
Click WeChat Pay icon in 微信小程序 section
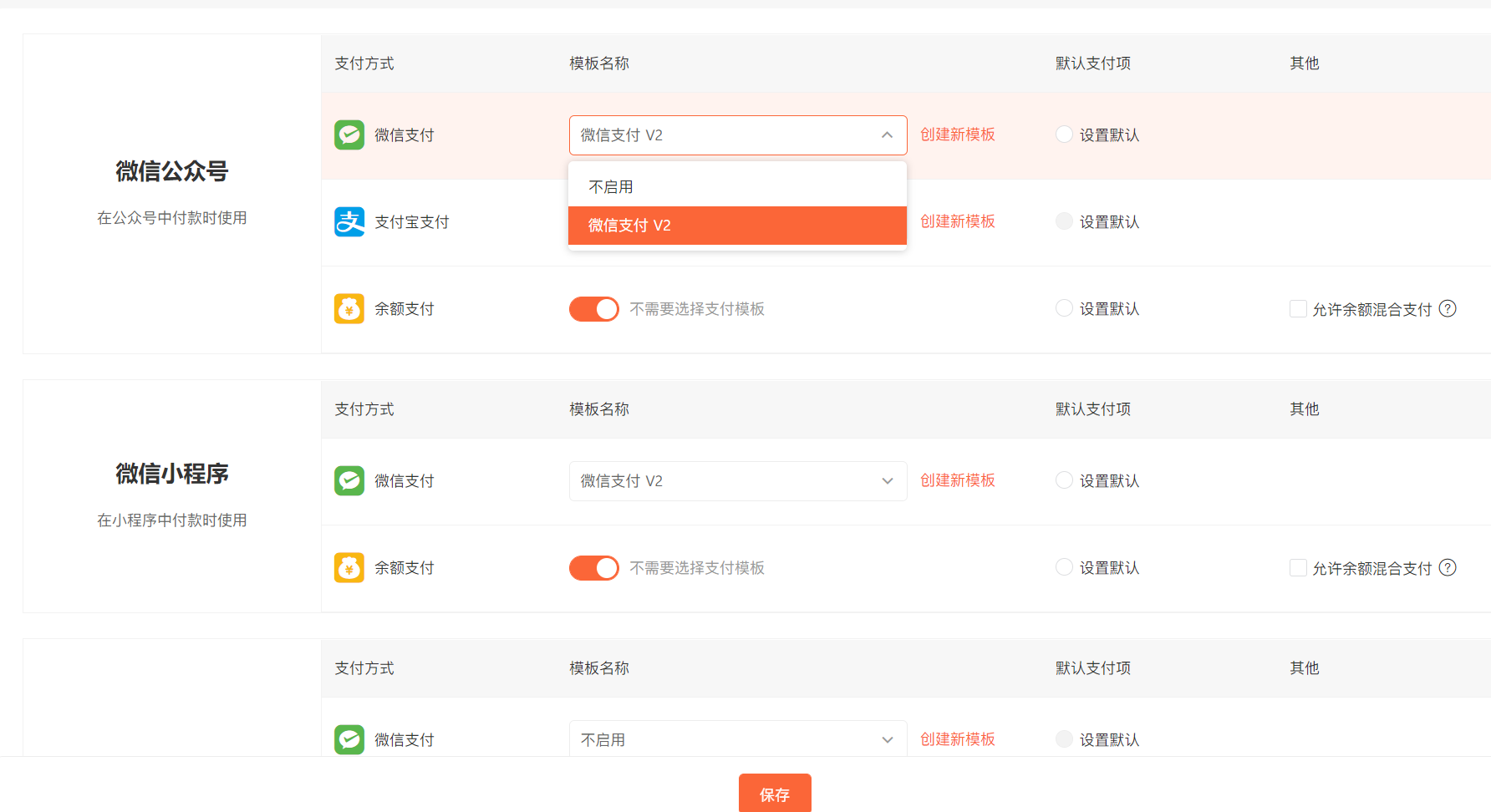coord(349,481)
